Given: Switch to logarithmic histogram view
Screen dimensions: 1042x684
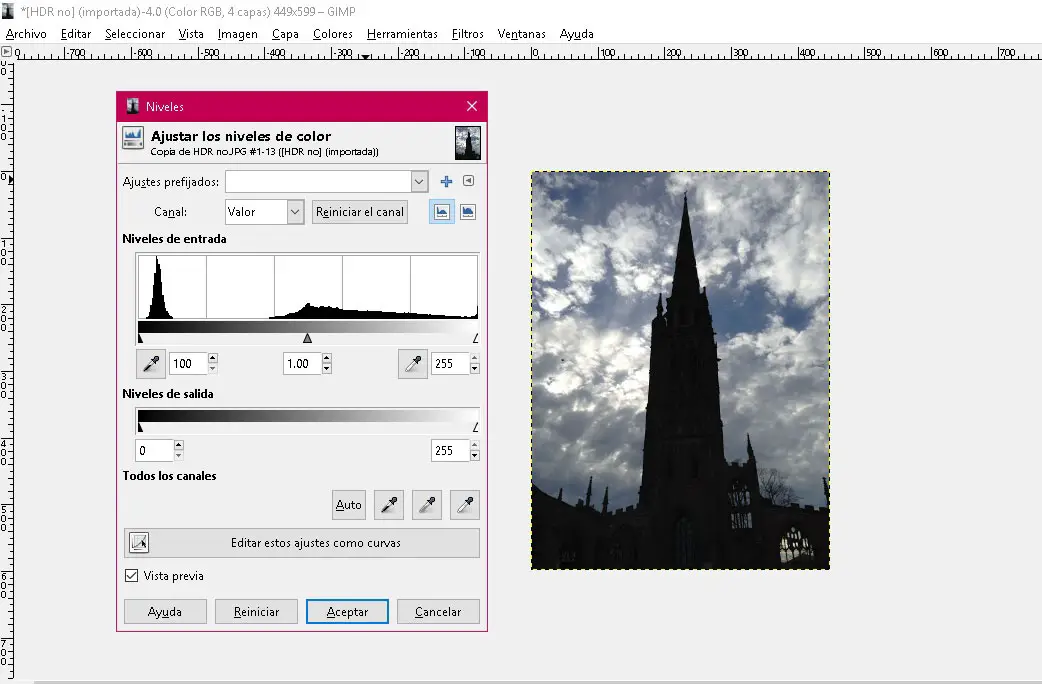Looking at the screenshot, I should 467,212.
